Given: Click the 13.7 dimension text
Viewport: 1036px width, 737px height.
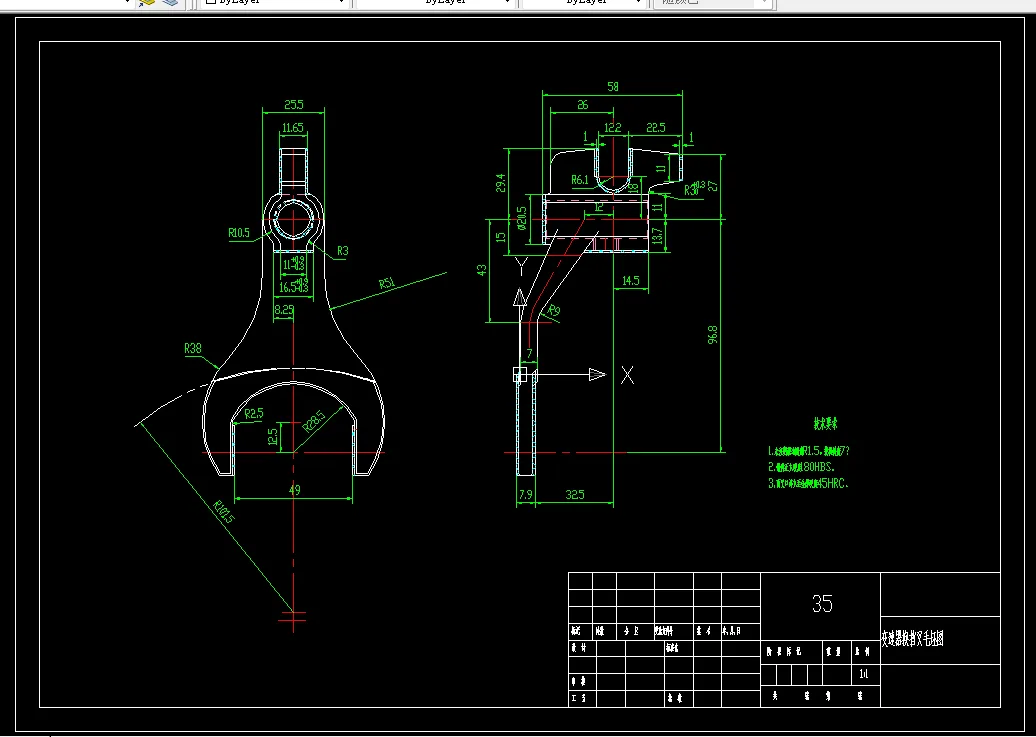Looking at the screenshot, I should coord(656,235).
